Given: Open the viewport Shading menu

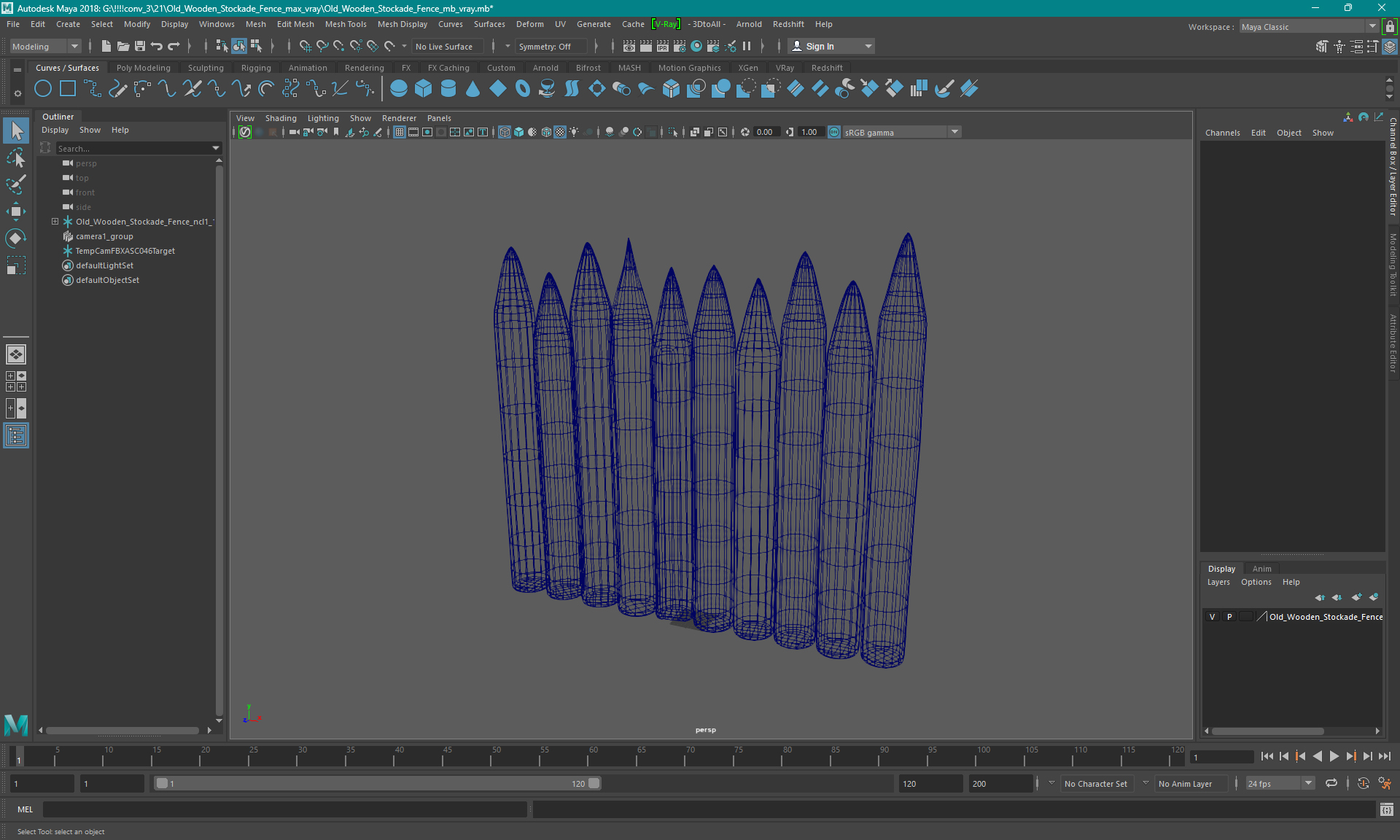Looking at the screenshot, I should point(281,118).
